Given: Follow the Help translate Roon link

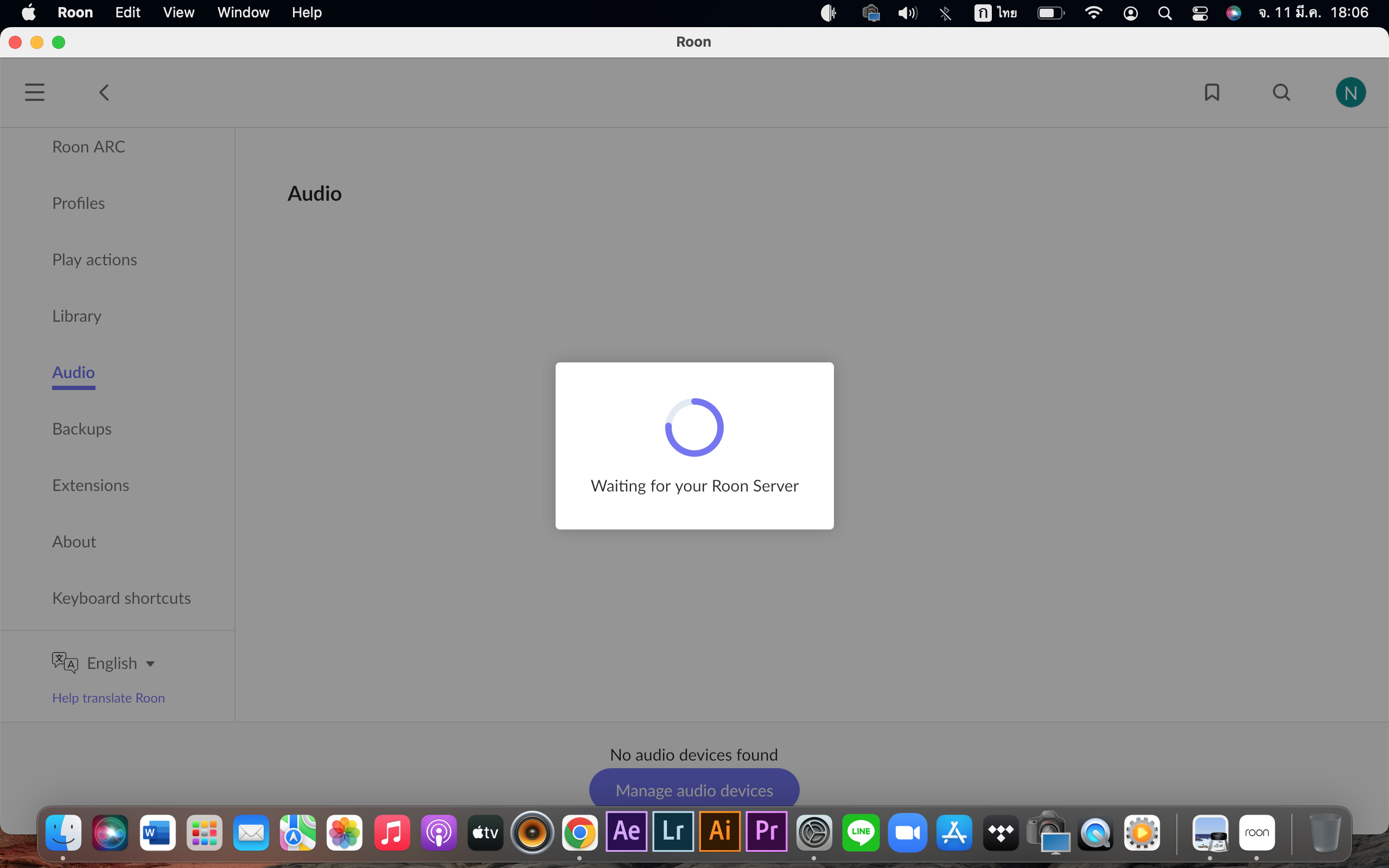Looking at the screenshot, I should coord(109,698).
